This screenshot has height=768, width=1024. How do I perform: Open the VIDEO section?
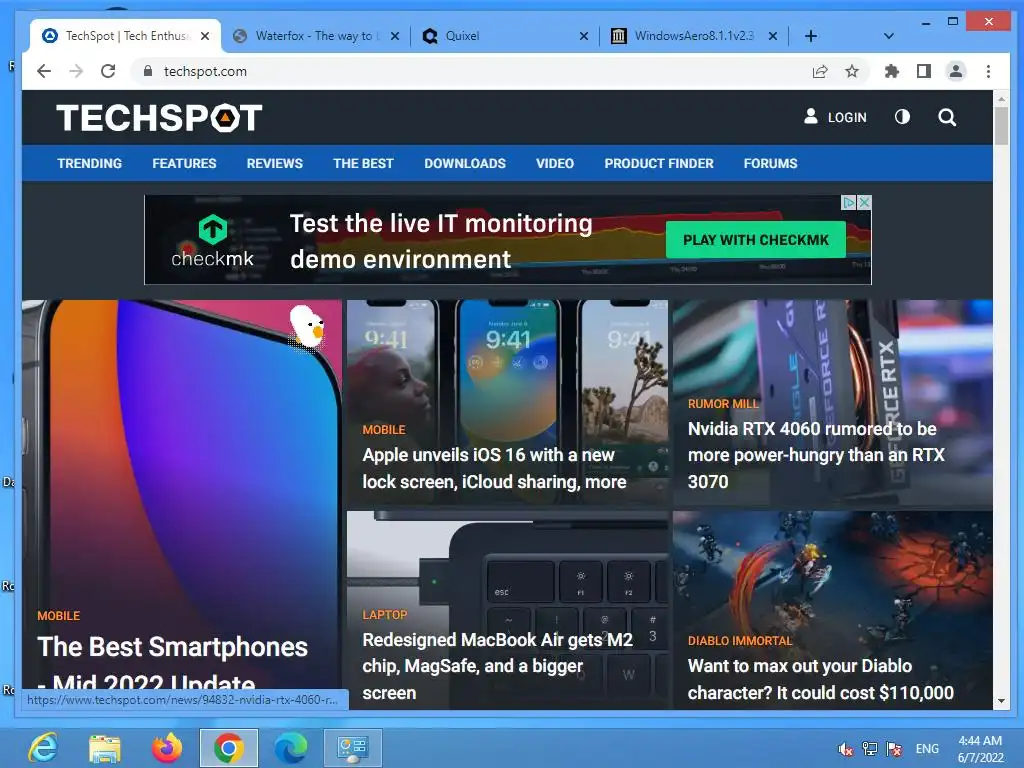tap(555, 163)
